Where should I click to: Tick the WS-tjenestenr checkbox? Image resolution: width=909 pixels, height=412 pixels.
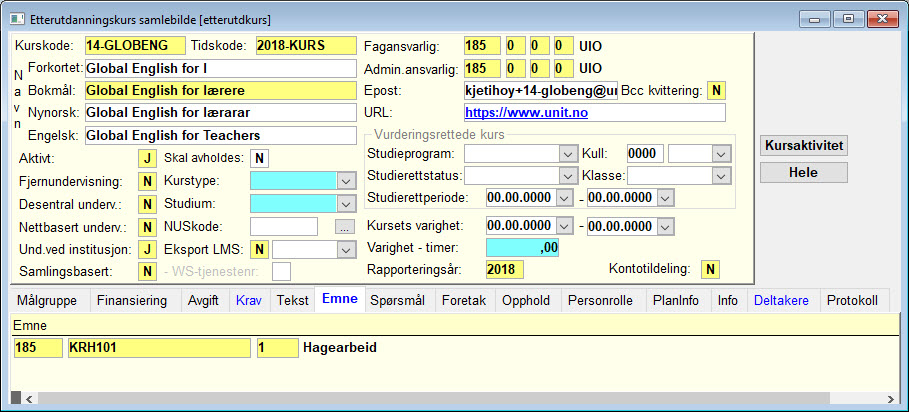(282, 271)
